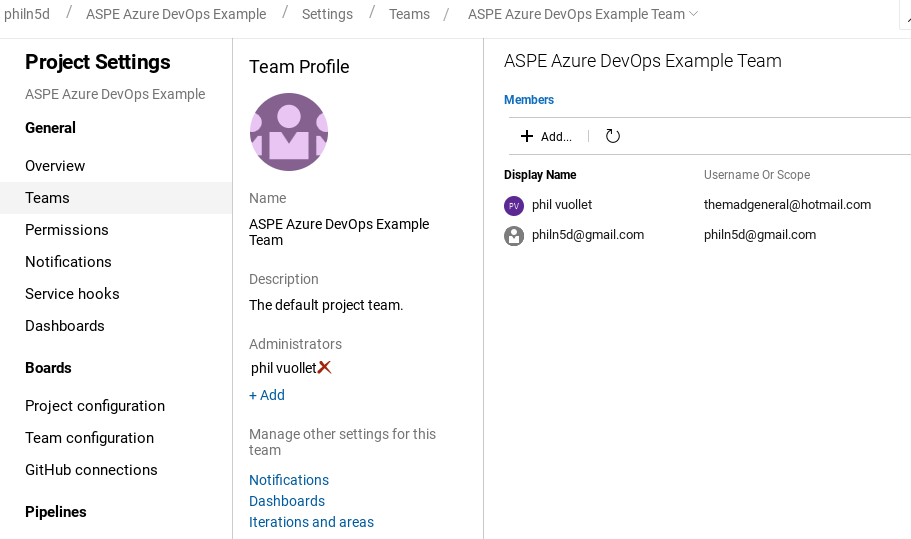Viewport: 911px width, 539px height.
Task: Open Iterations and areas link
Action: coord(311,522)
